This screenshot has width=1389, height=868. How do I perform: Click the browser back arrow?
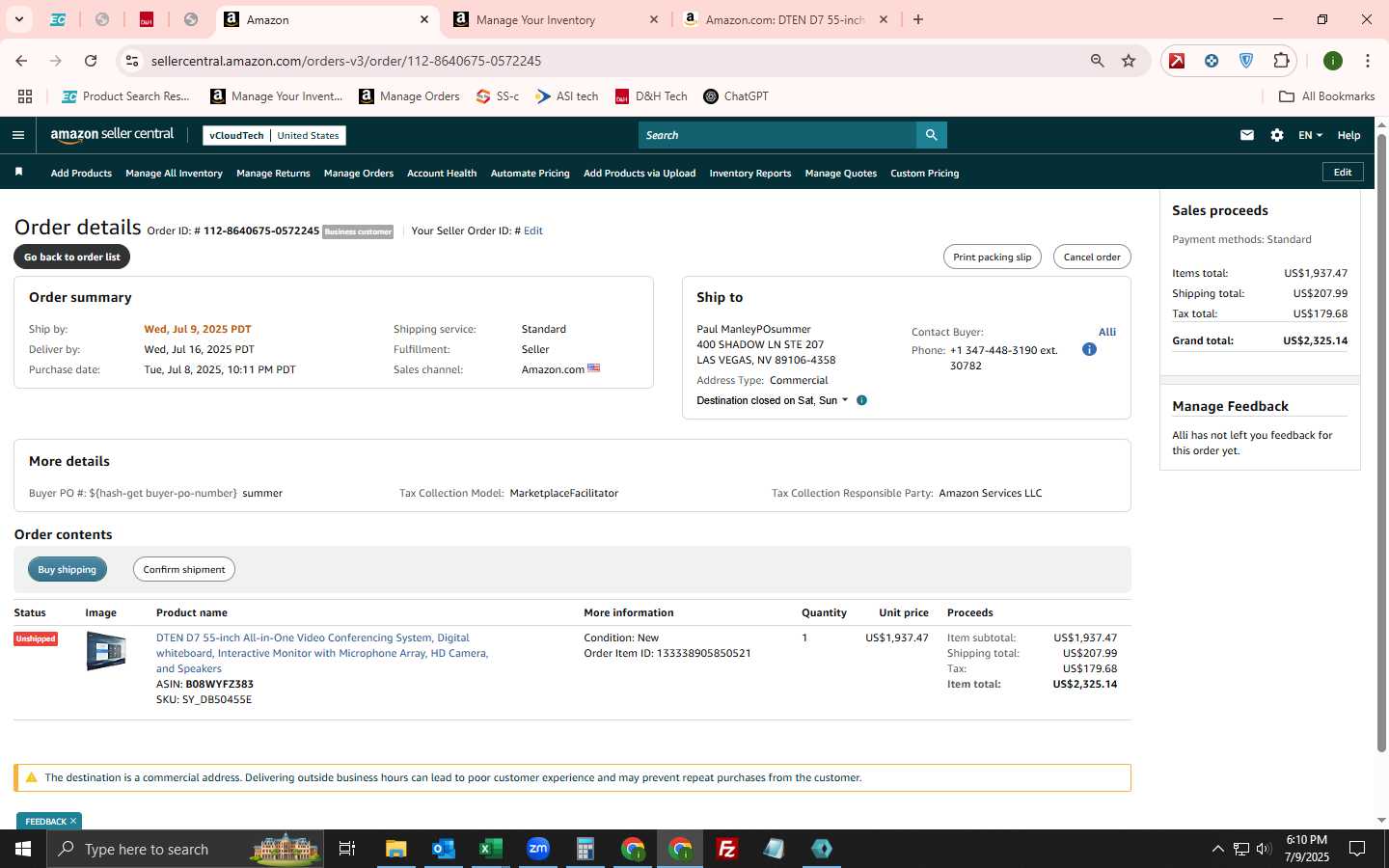(21, 61)
